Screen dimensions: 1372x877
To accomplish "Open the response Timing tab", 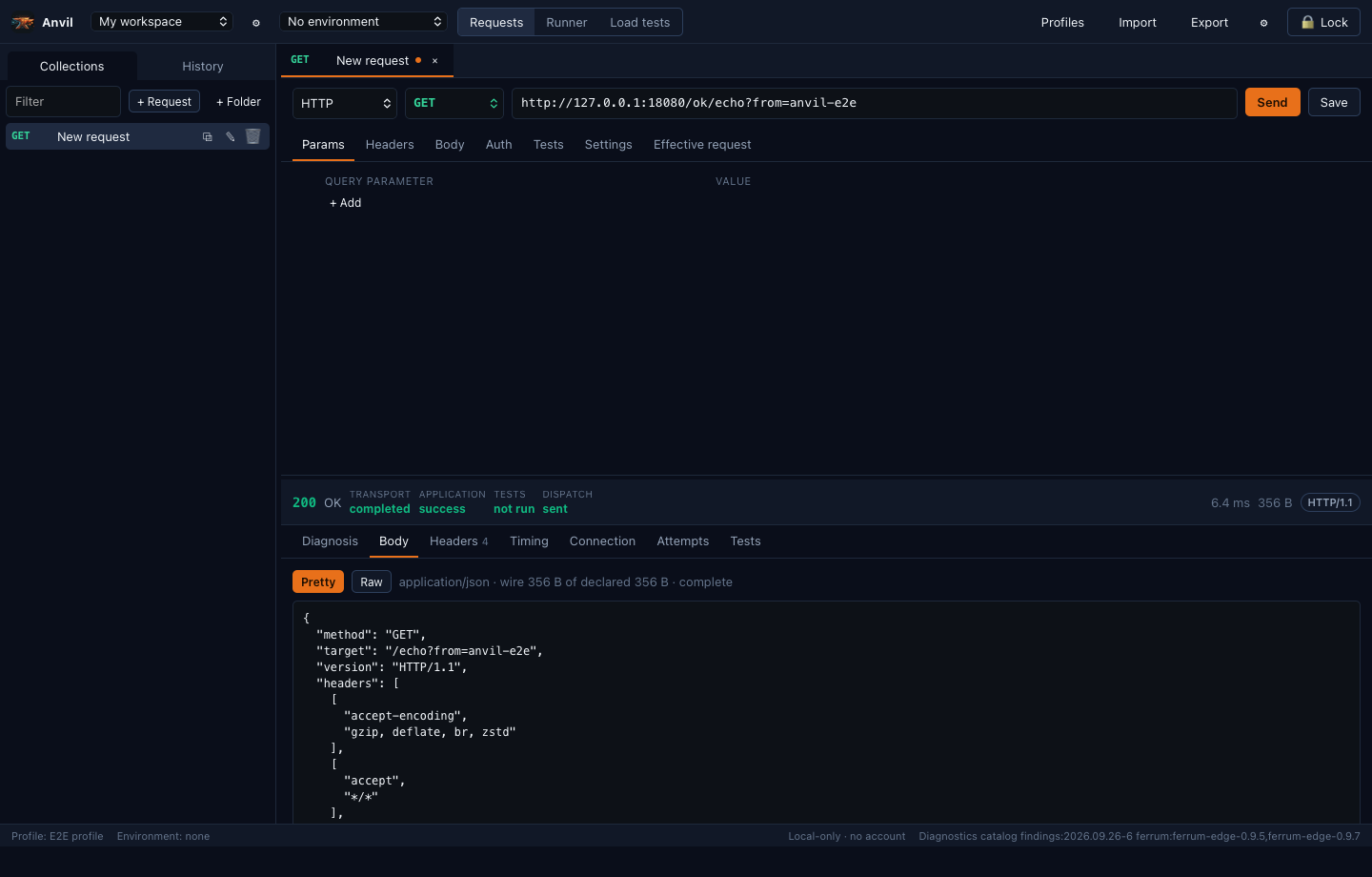I will point(529,540).
